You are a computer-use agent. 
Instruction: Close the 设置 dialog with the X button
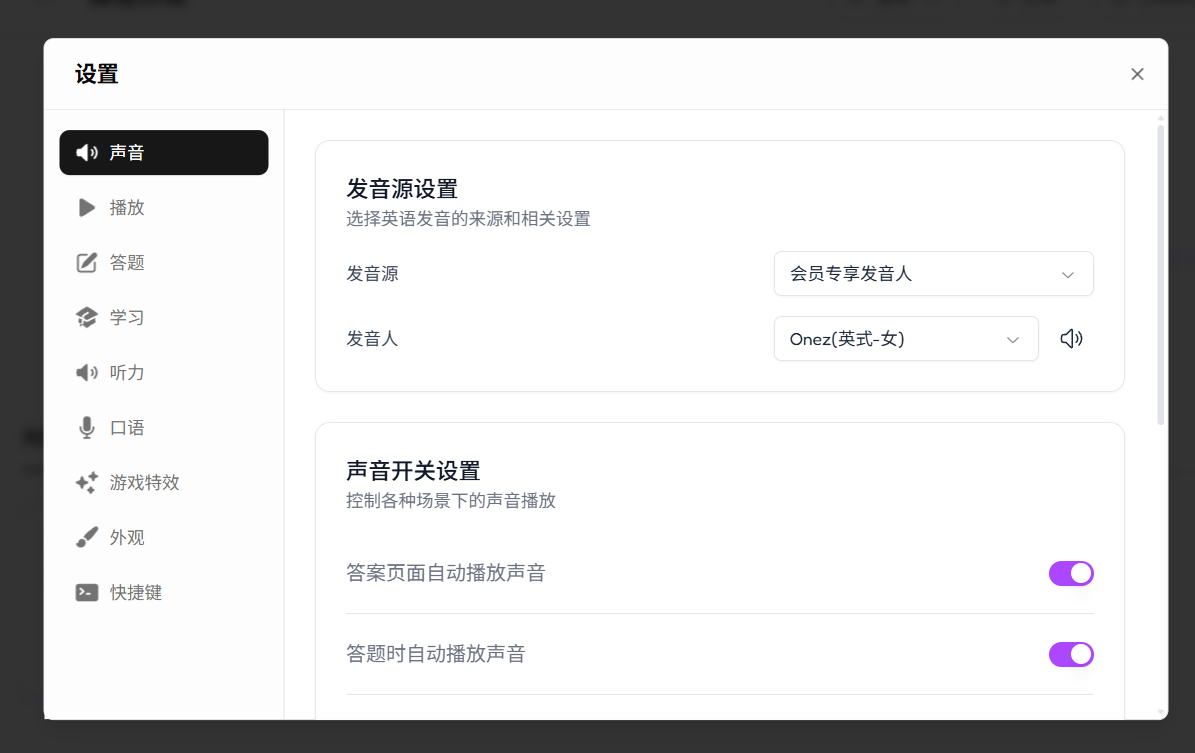coord(1137,74)
